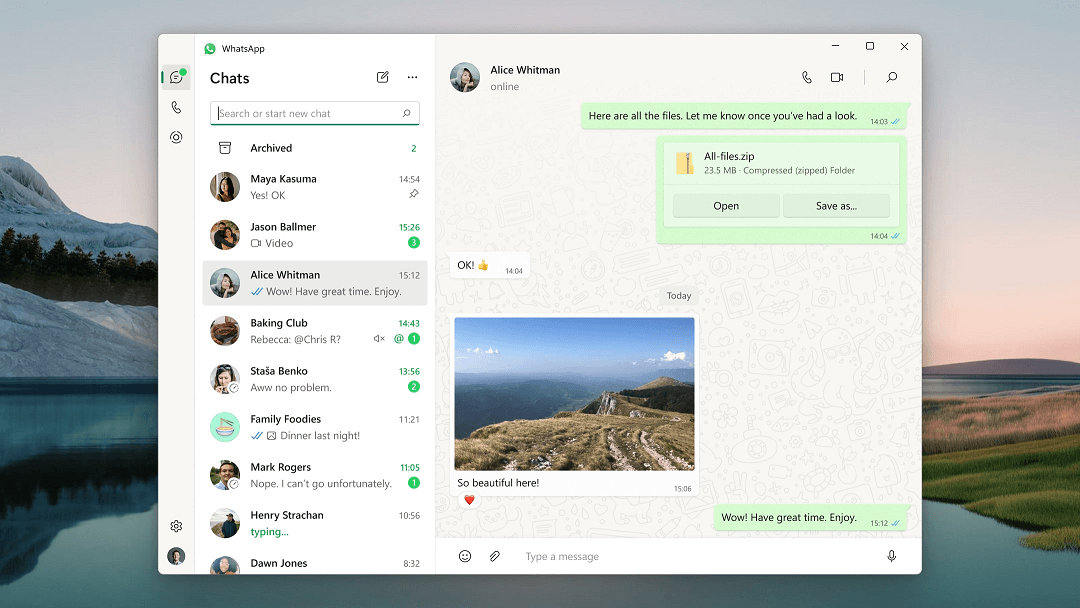Open the Status tab in sidebar

click(x=176, y=137)
